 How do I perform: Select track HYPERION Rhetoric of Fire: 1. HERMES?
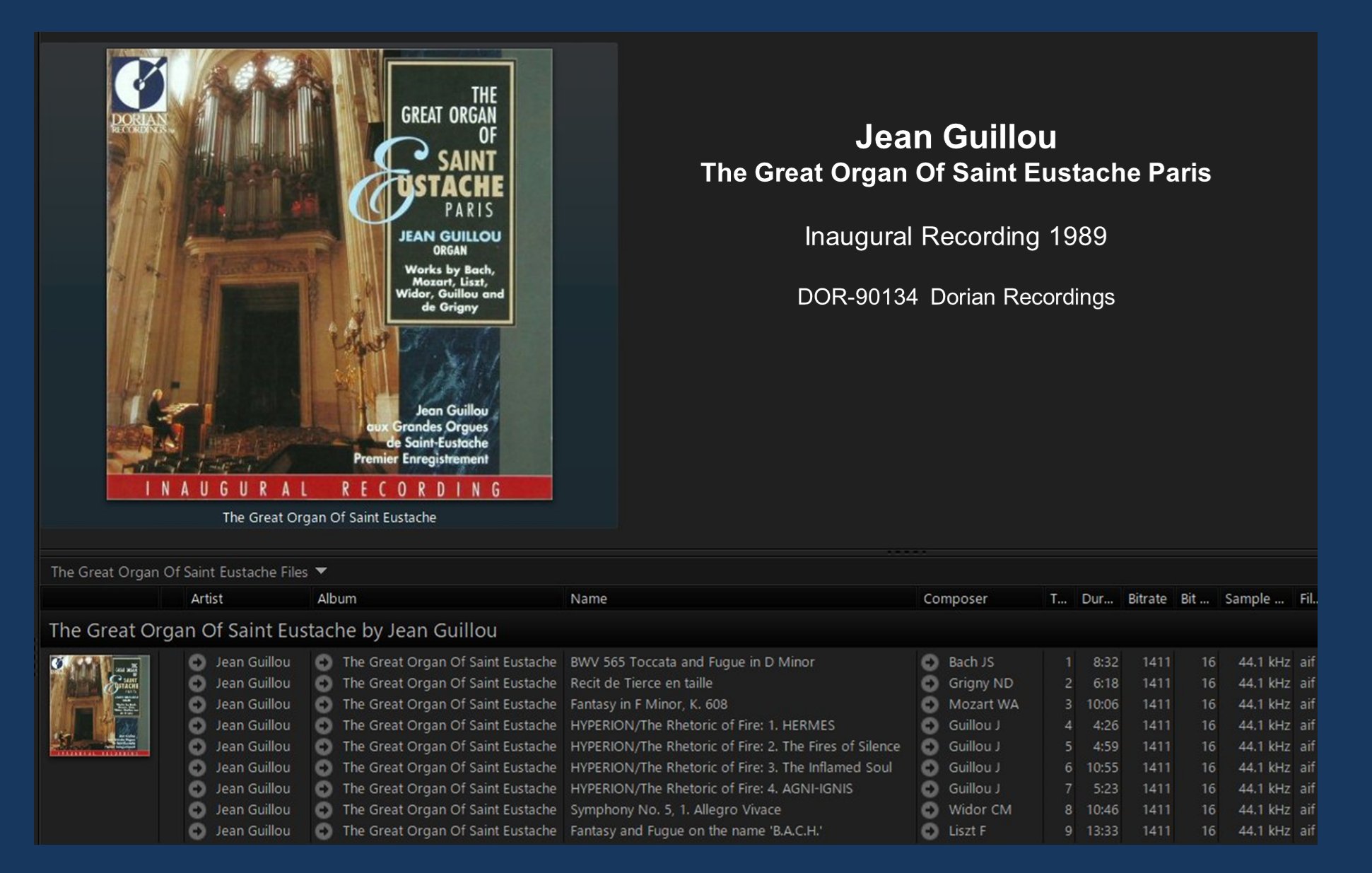tap(702, 725)
